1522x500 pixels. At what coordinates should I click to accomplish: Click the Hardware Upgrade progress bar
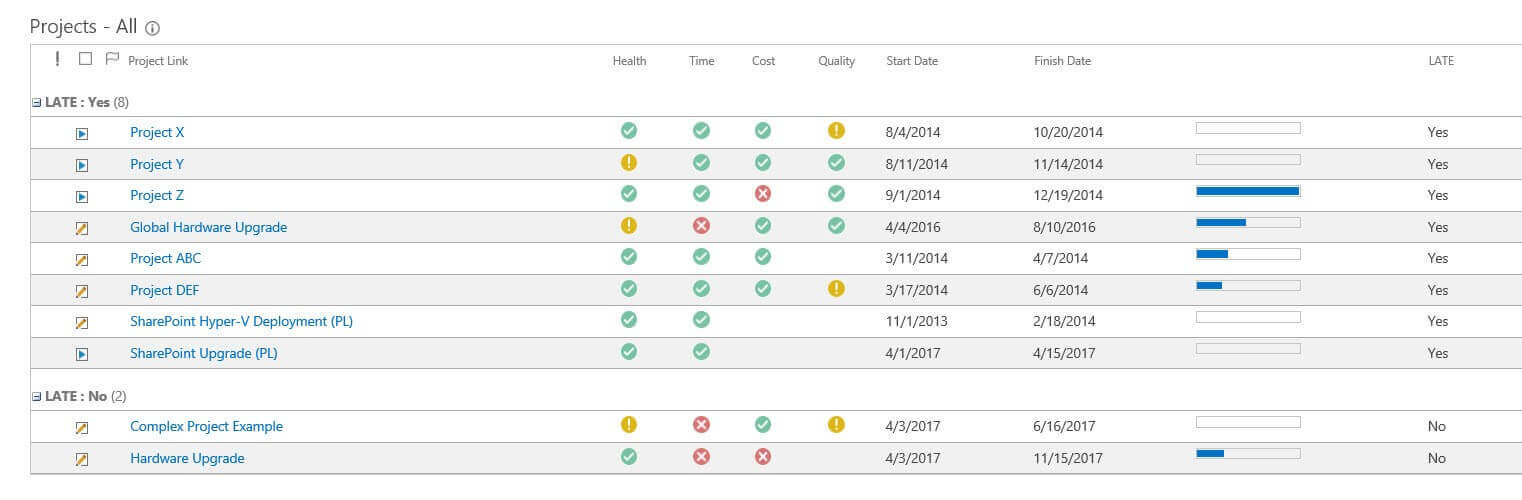pos(1248,453)
